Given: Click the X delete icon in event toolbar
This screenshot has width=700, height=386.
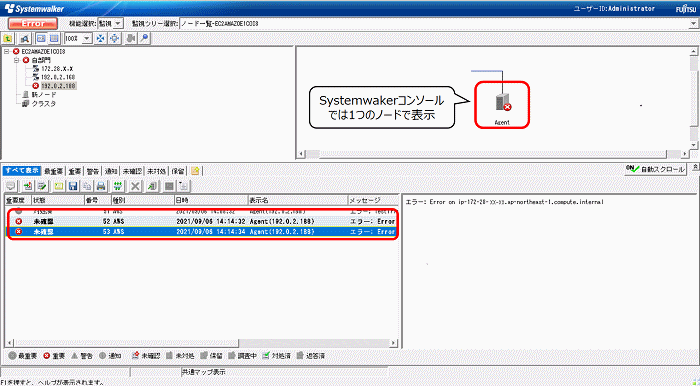Looking at the screenshot, I should pos(136,186).
